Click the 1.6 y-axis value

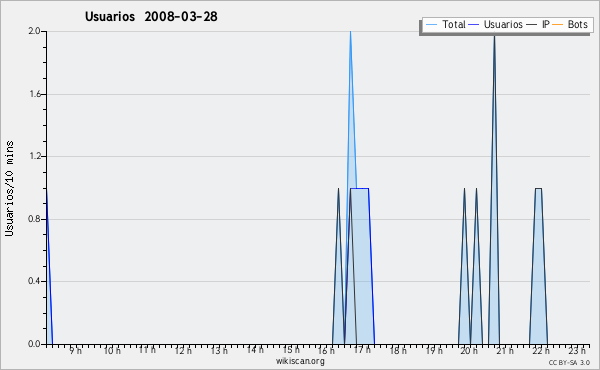tap(35, 94)
